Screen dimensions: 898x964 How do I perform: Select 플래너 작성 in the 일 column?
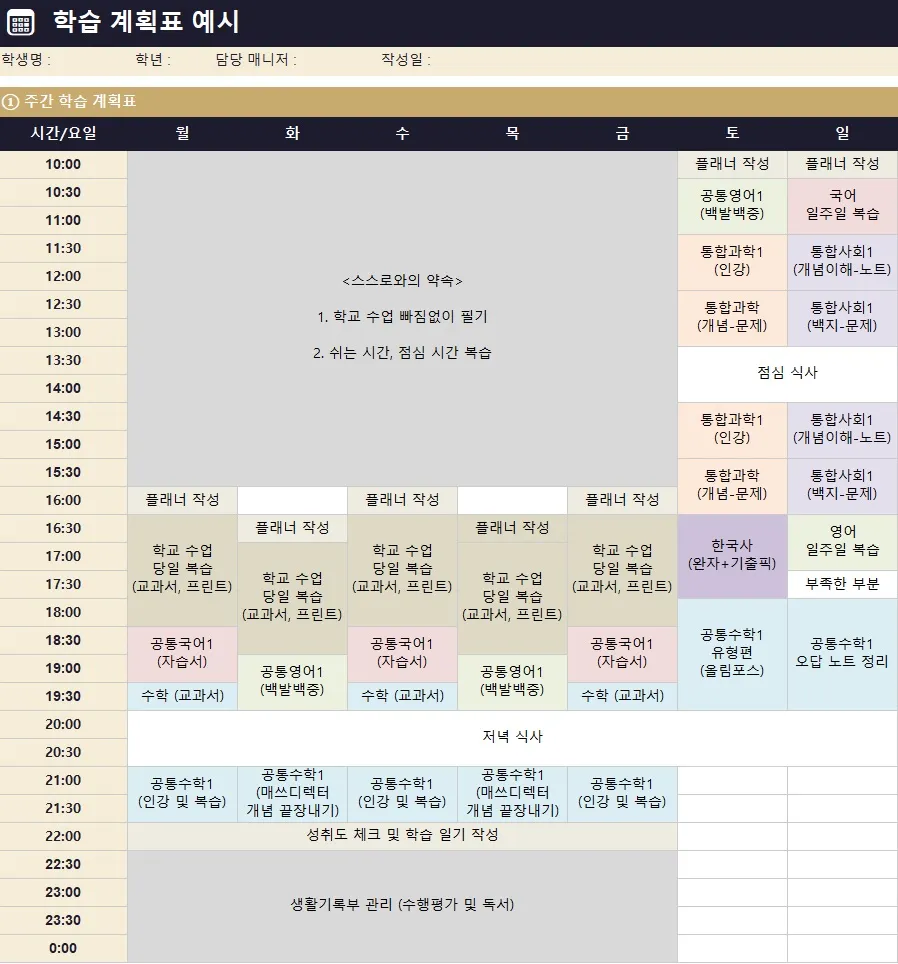click(x=843, y=164)
